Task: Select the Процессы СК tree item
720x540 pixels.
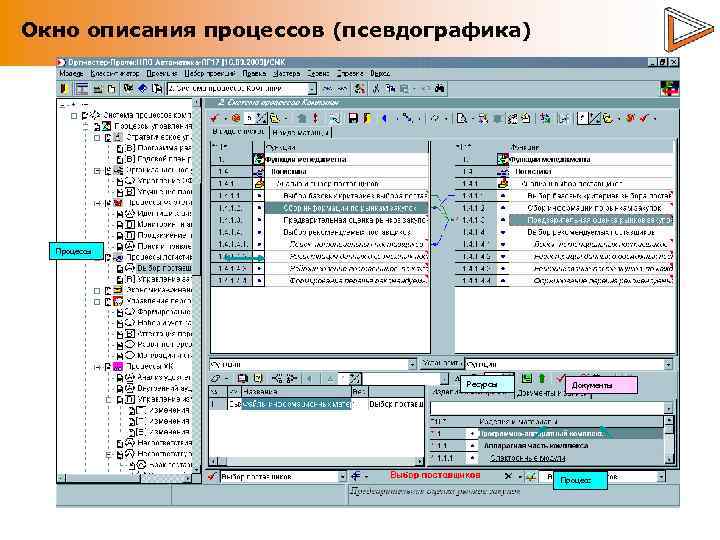Action: [x=150, y=366]
